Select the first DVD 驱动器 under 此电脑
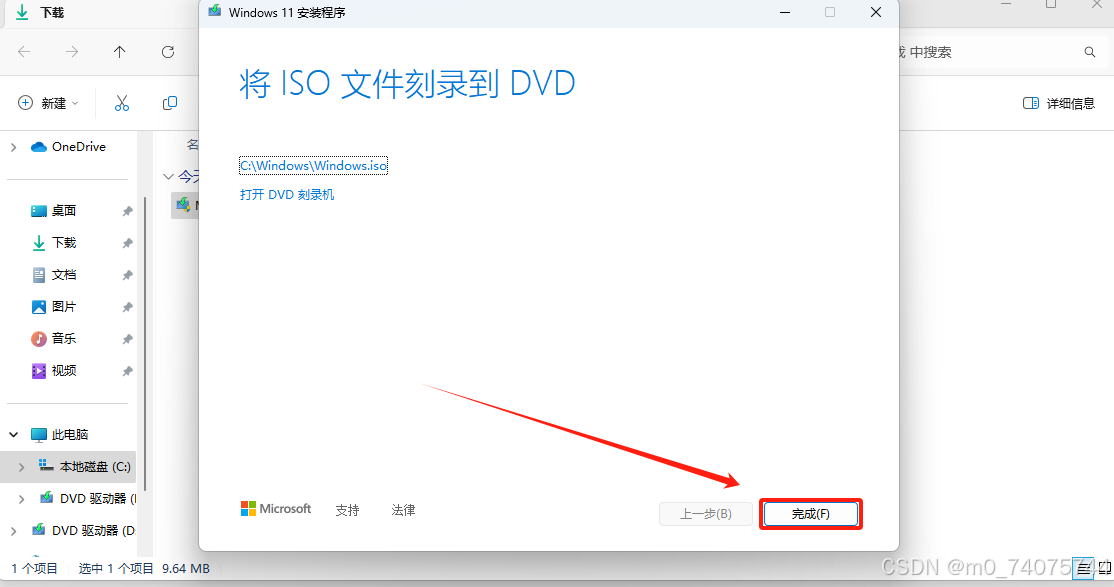The height and width of the screenshot is (587, 1114). 87,498
